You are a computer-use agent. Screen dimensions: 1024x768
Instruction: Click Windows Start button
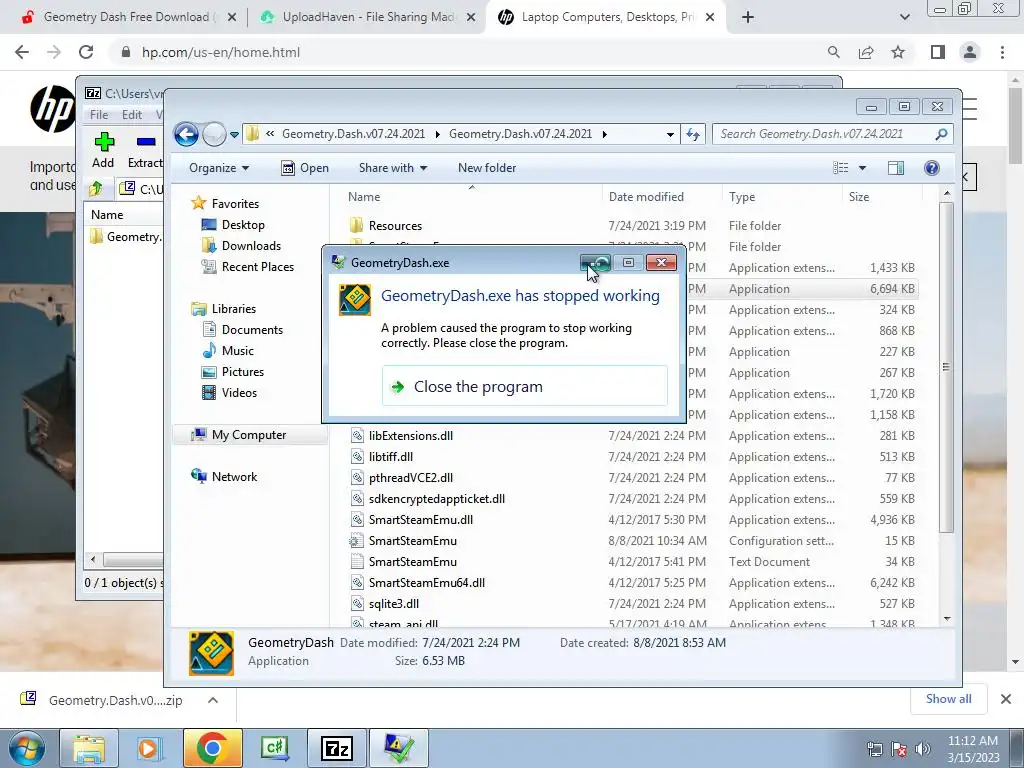click(x=26, y=748)
